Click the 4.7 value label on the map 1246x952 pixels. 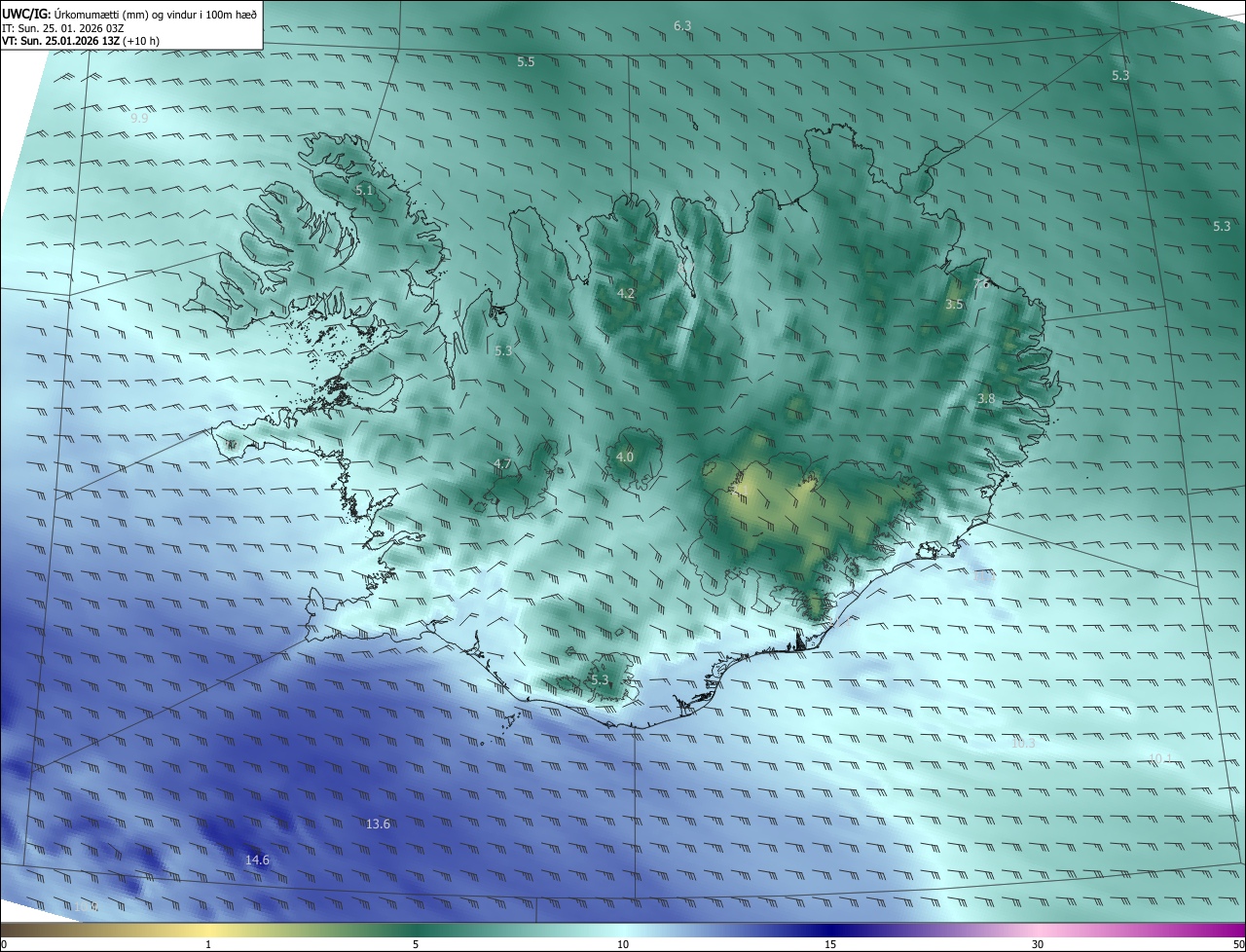click(502, 463)
